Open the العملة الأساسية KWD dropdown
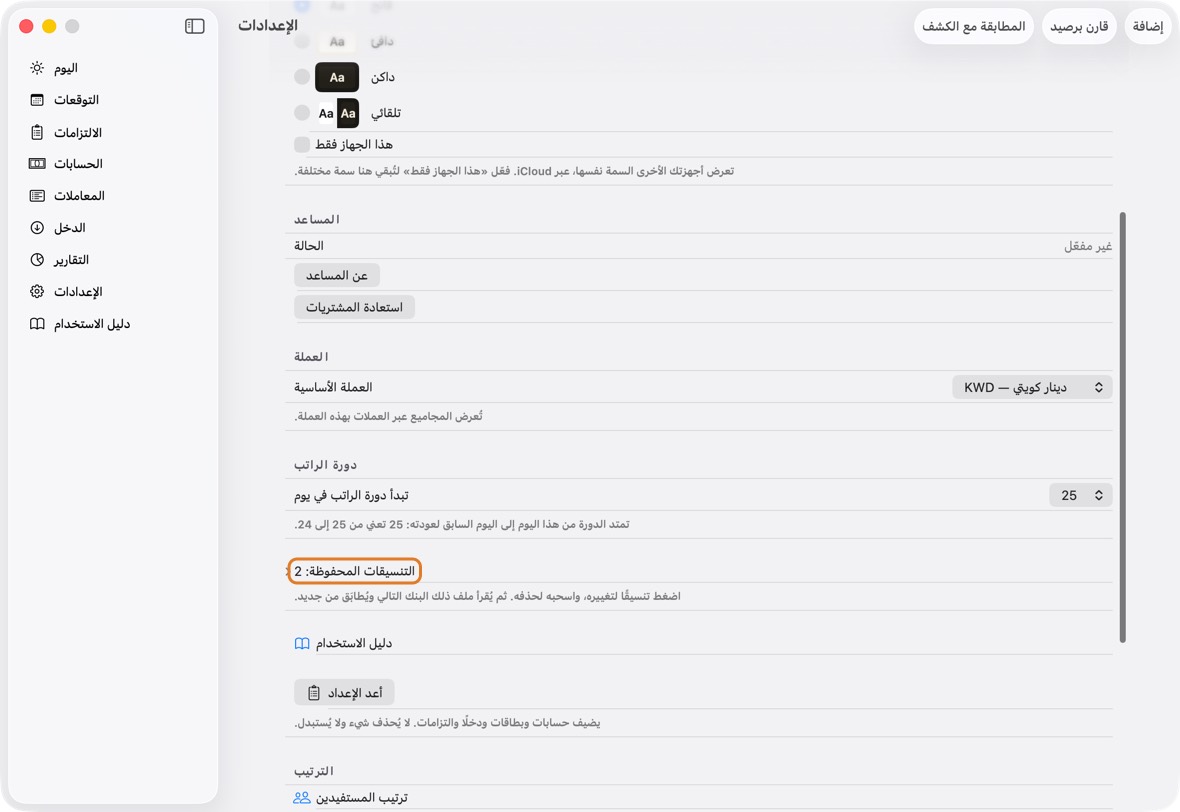 [1032, 388]
